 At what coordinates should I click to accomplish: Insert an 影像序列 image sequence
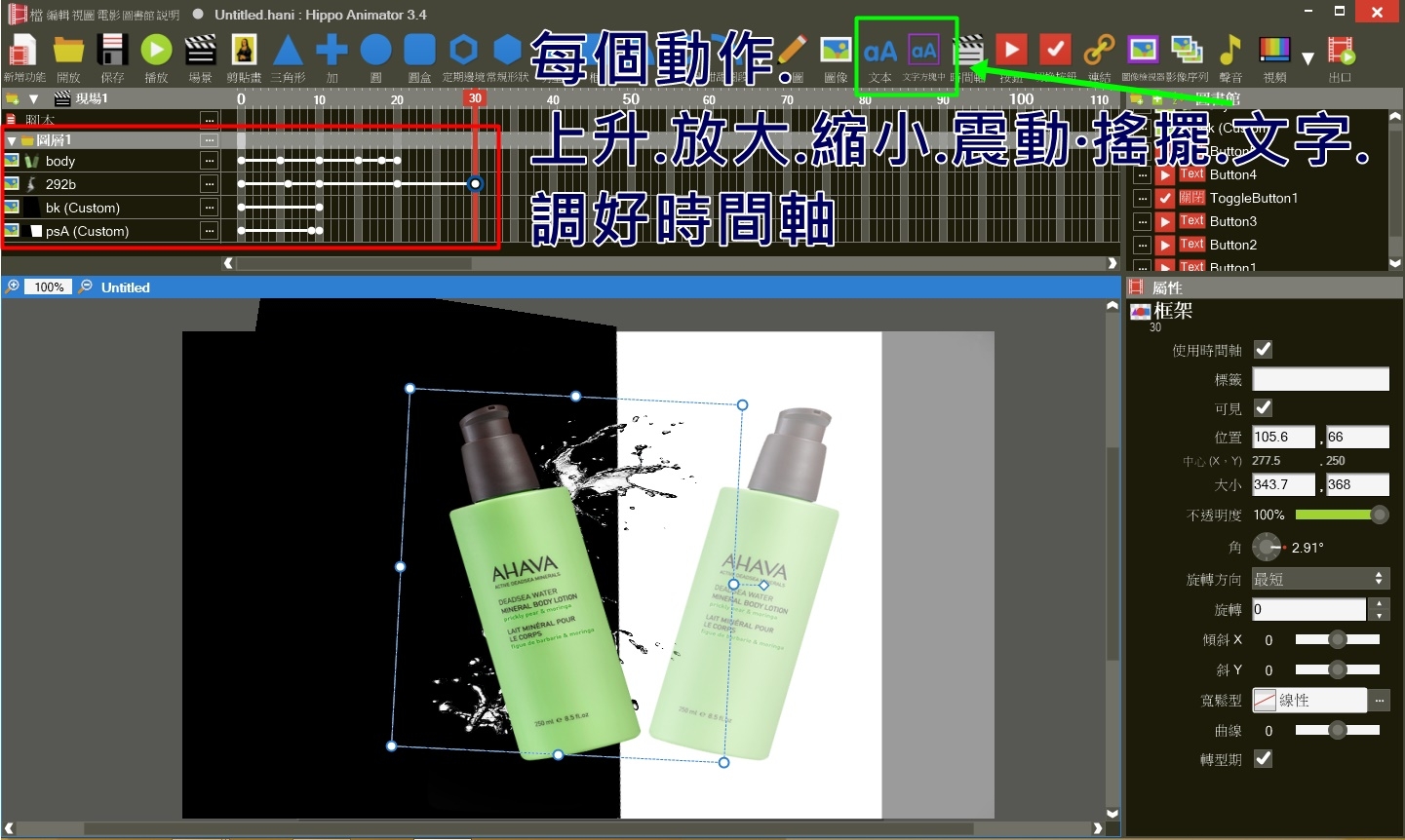(1187, 50)
